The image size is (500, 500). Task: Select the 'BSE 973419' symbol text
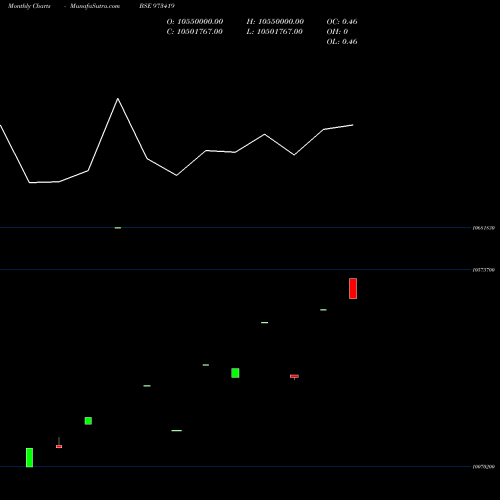(157, 6)
